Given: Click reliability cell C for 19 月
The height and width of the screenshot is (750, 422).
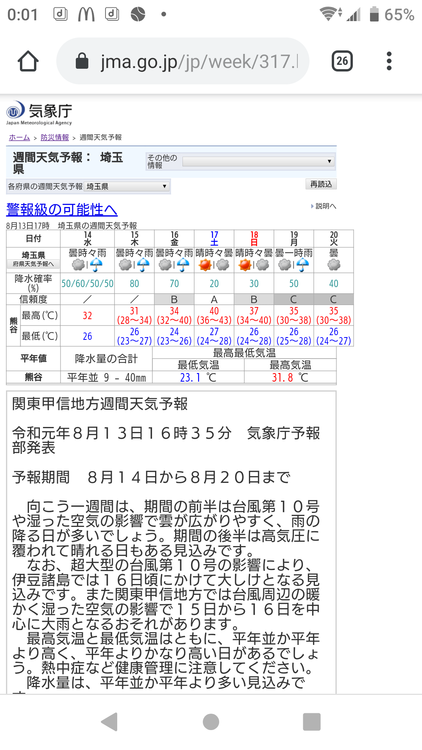Looking at the screenshot, I should pos(294,299).
